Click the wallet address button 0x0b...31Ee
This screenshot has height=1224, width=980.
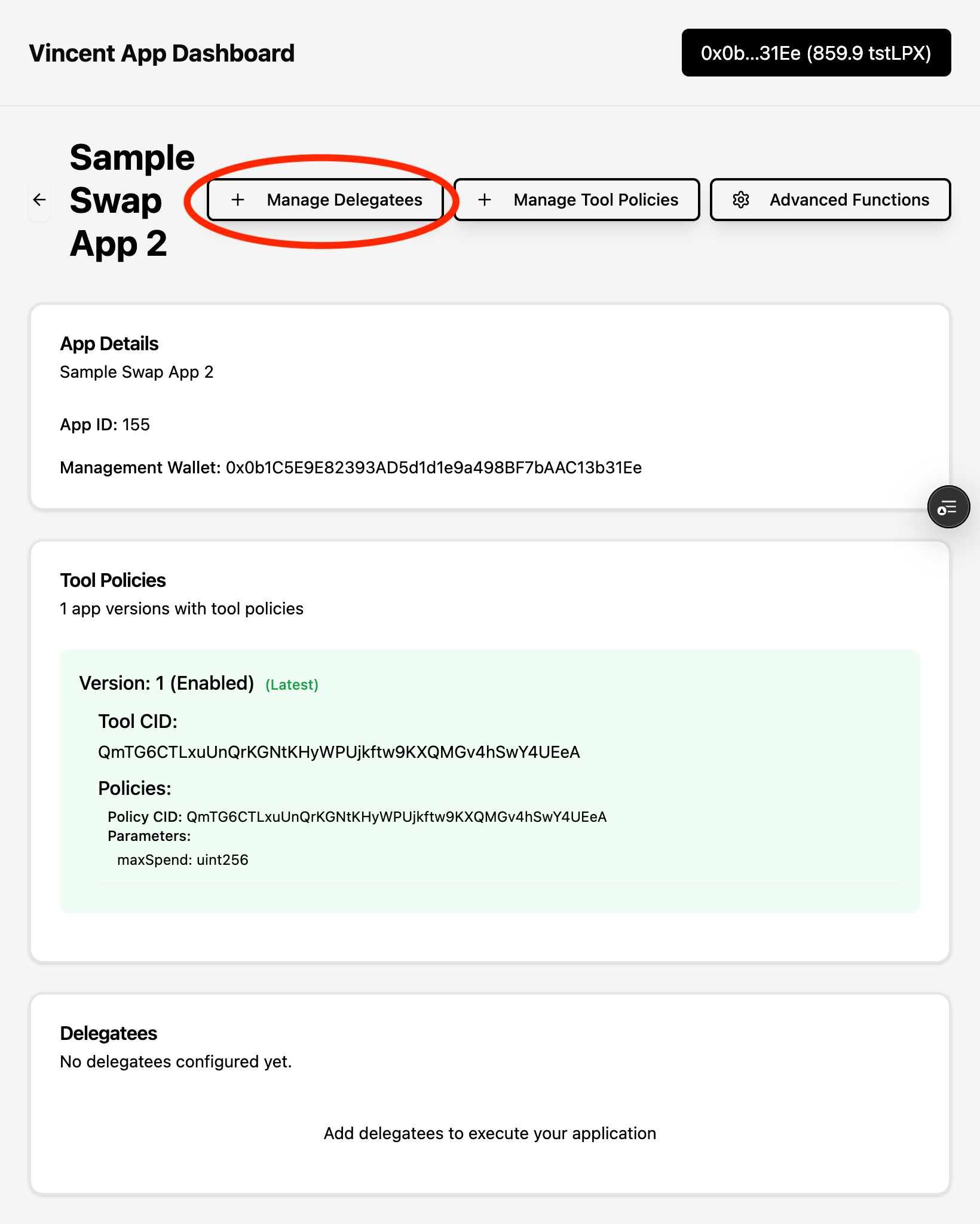[816, 53]
